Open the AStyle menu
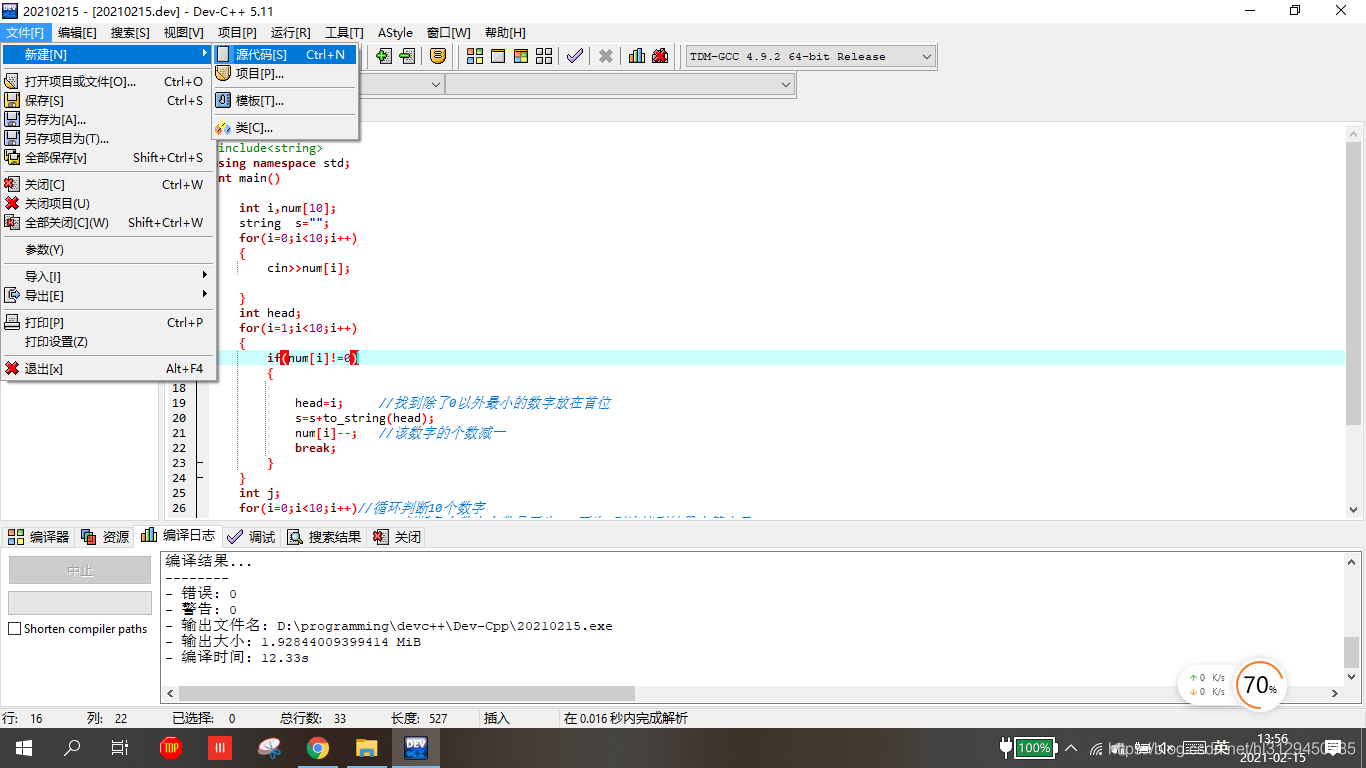This screenshot has height=768, width=1366. click(395, 33)
